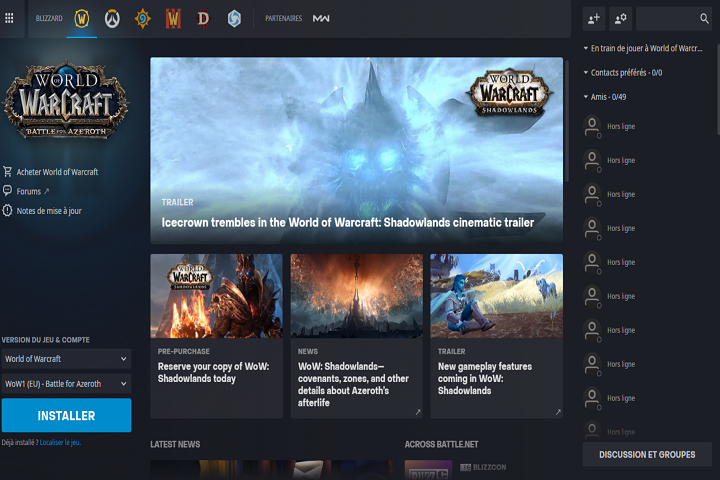The image size is (720, 480).
Task: Open the WoW1 (EU) account dropdown
Action: [66, 384]
